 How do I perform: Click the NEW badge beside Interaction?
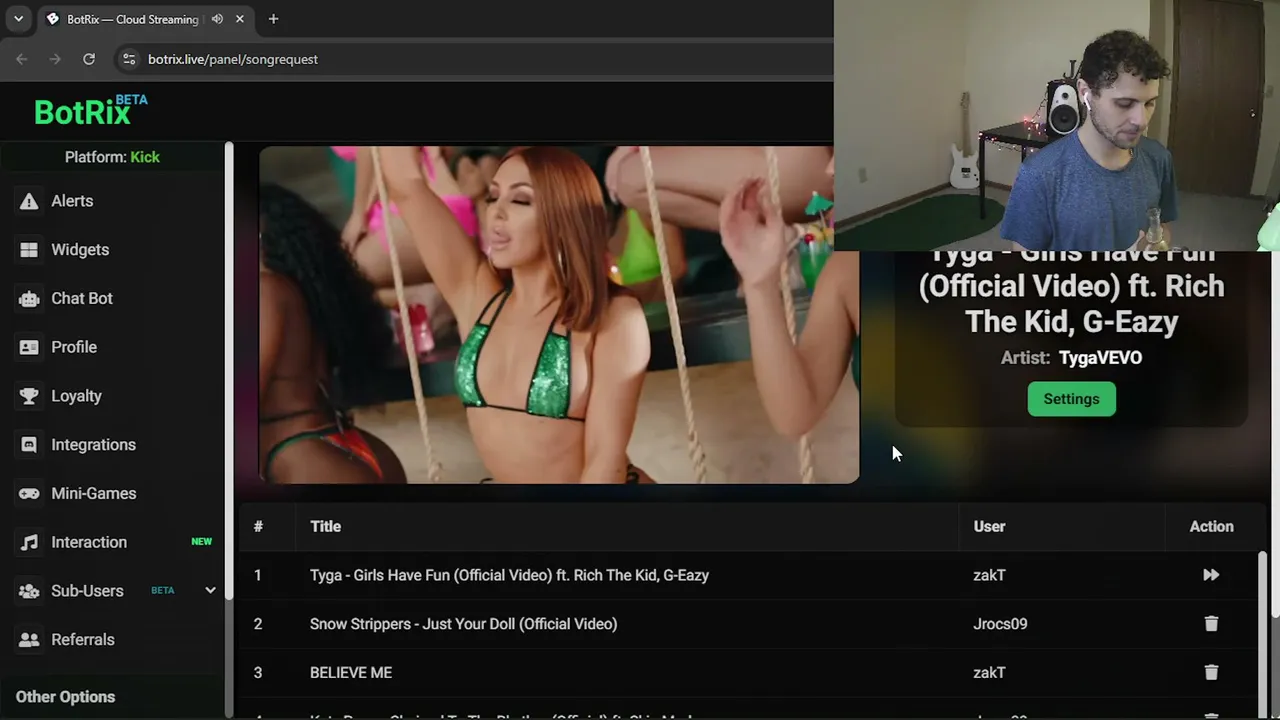point(202,542)
